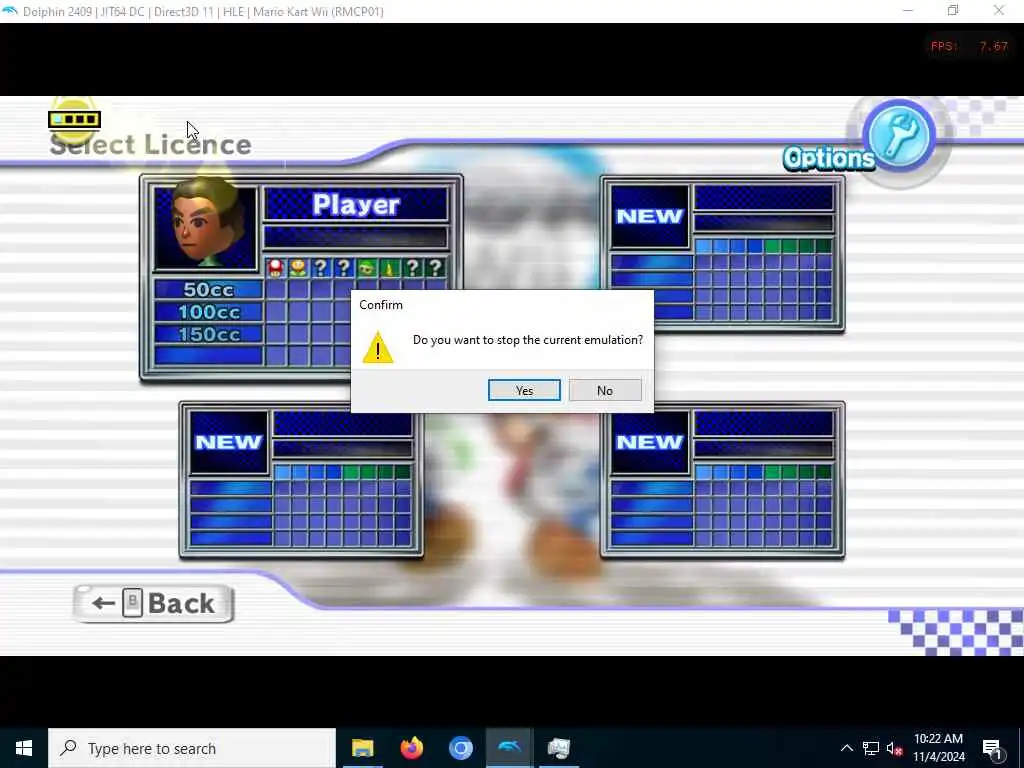This screenshot has height=768, width=1024.
Task: Restore down the Dolphin window
Action: pyautogui.click(x=953, y=10)
